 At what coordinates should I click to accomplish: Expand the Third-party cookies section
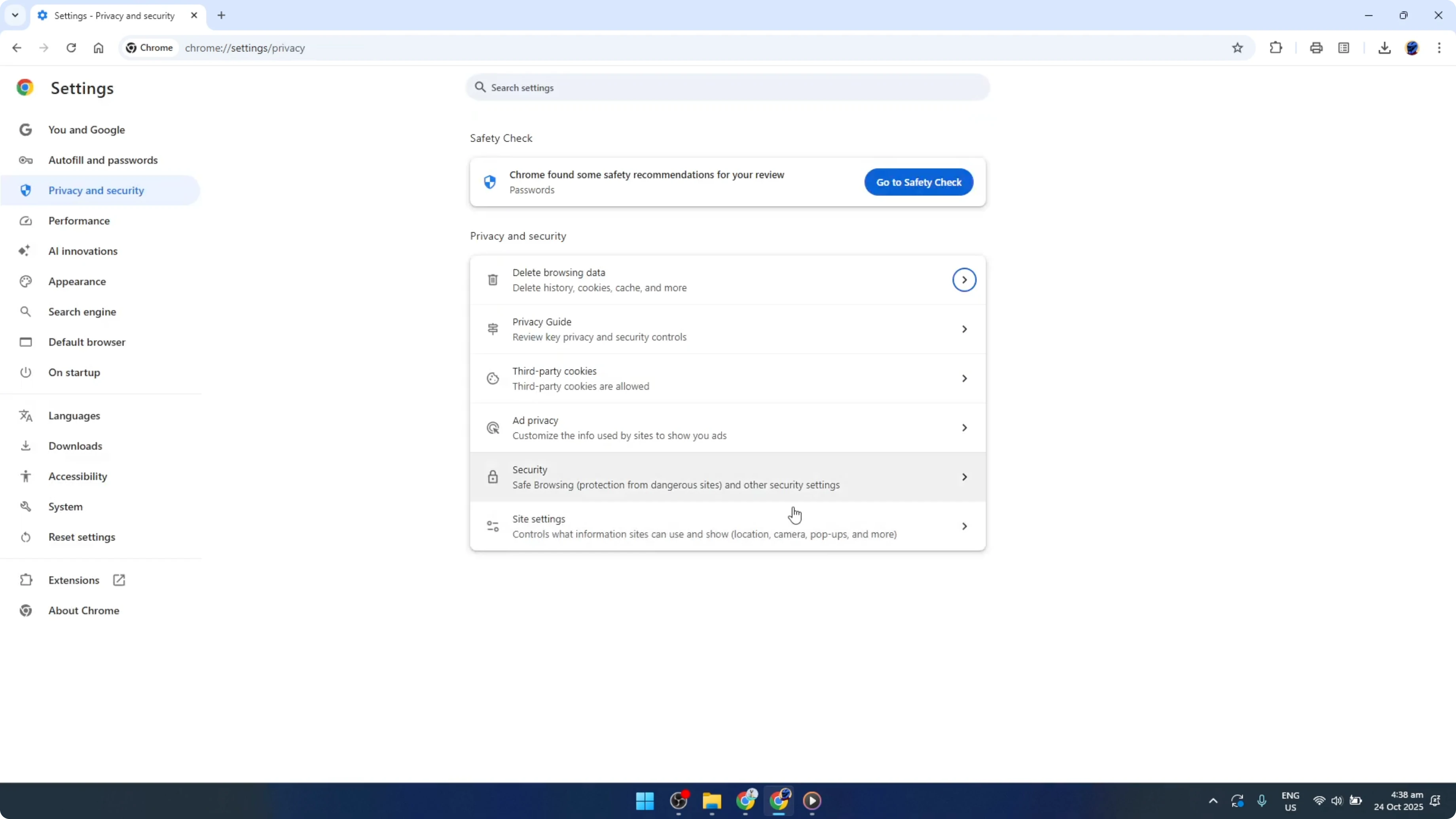[964, 378]
